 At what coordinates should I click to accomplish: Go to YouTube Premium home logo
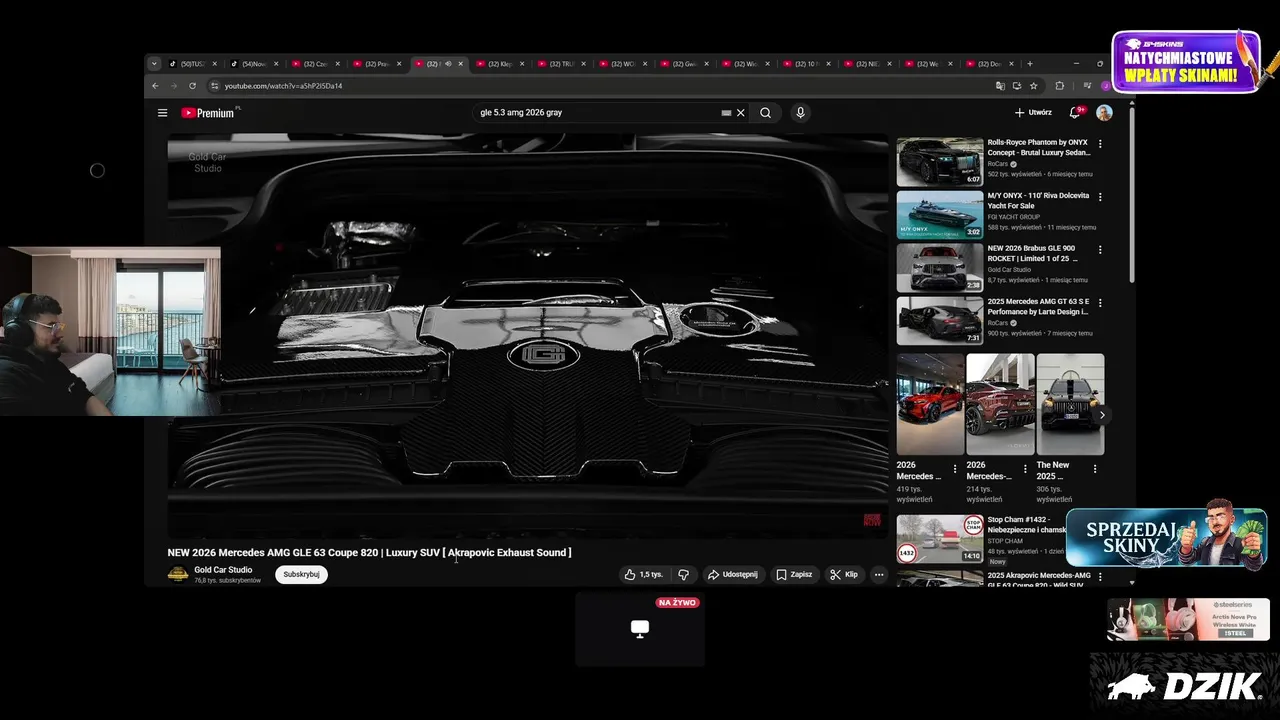coord(210,113)
